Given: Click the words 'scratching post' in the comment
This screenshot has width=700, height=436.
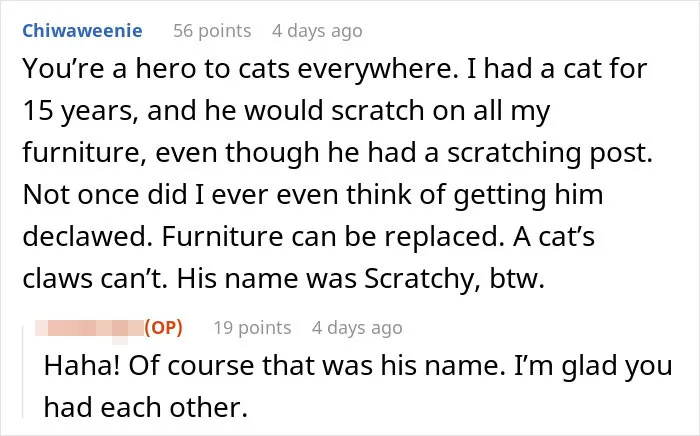Looking at the screenshot, I should click(x=550, y=153).
